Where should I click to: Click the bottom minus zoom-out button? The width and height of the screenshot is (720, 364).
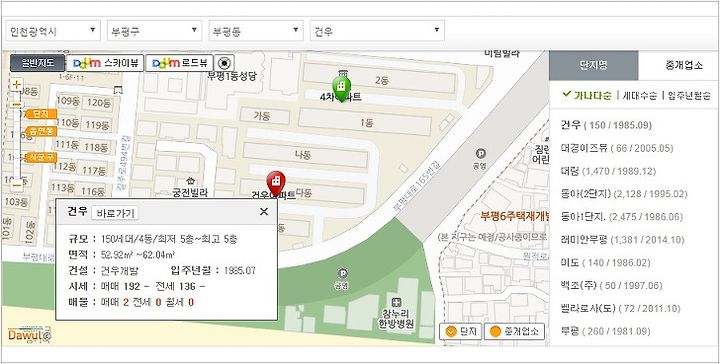click(17, 185)
